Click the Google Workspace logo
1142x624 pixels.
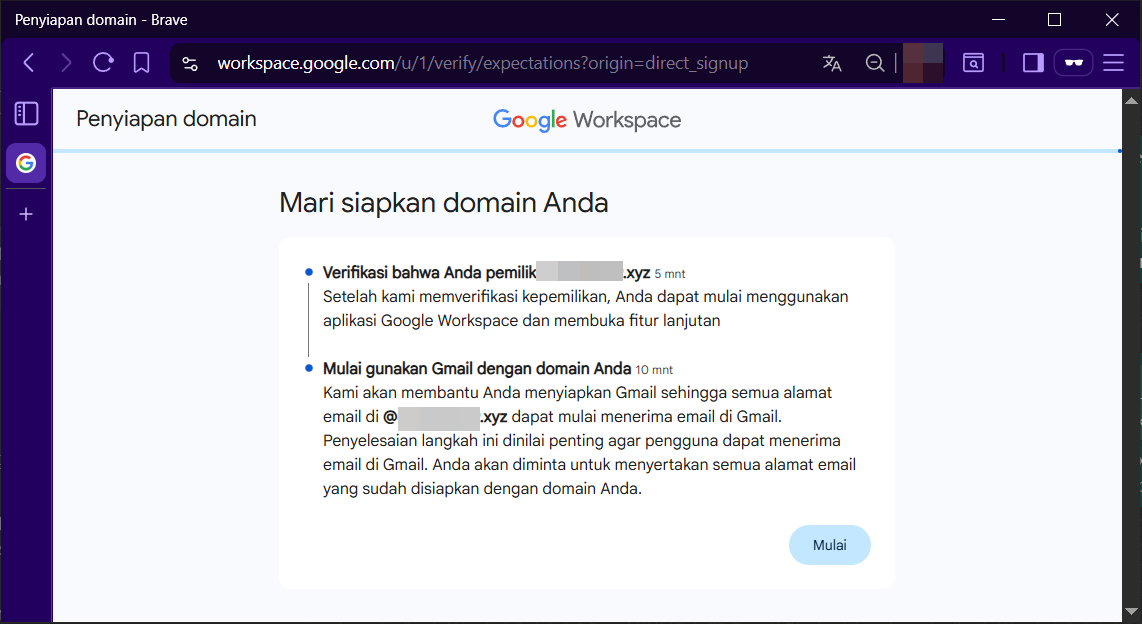tap(587, 120)
